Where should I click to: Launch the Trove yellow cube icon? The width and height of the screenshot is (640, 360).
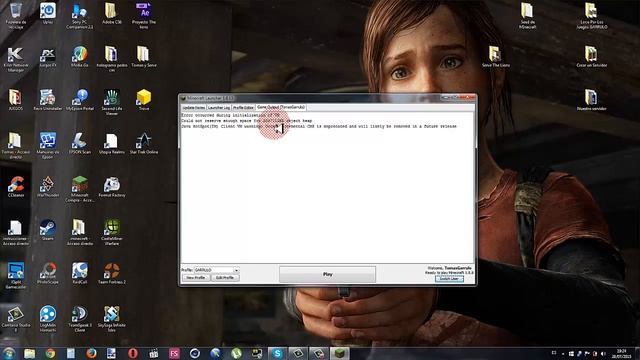pos(144,100)
